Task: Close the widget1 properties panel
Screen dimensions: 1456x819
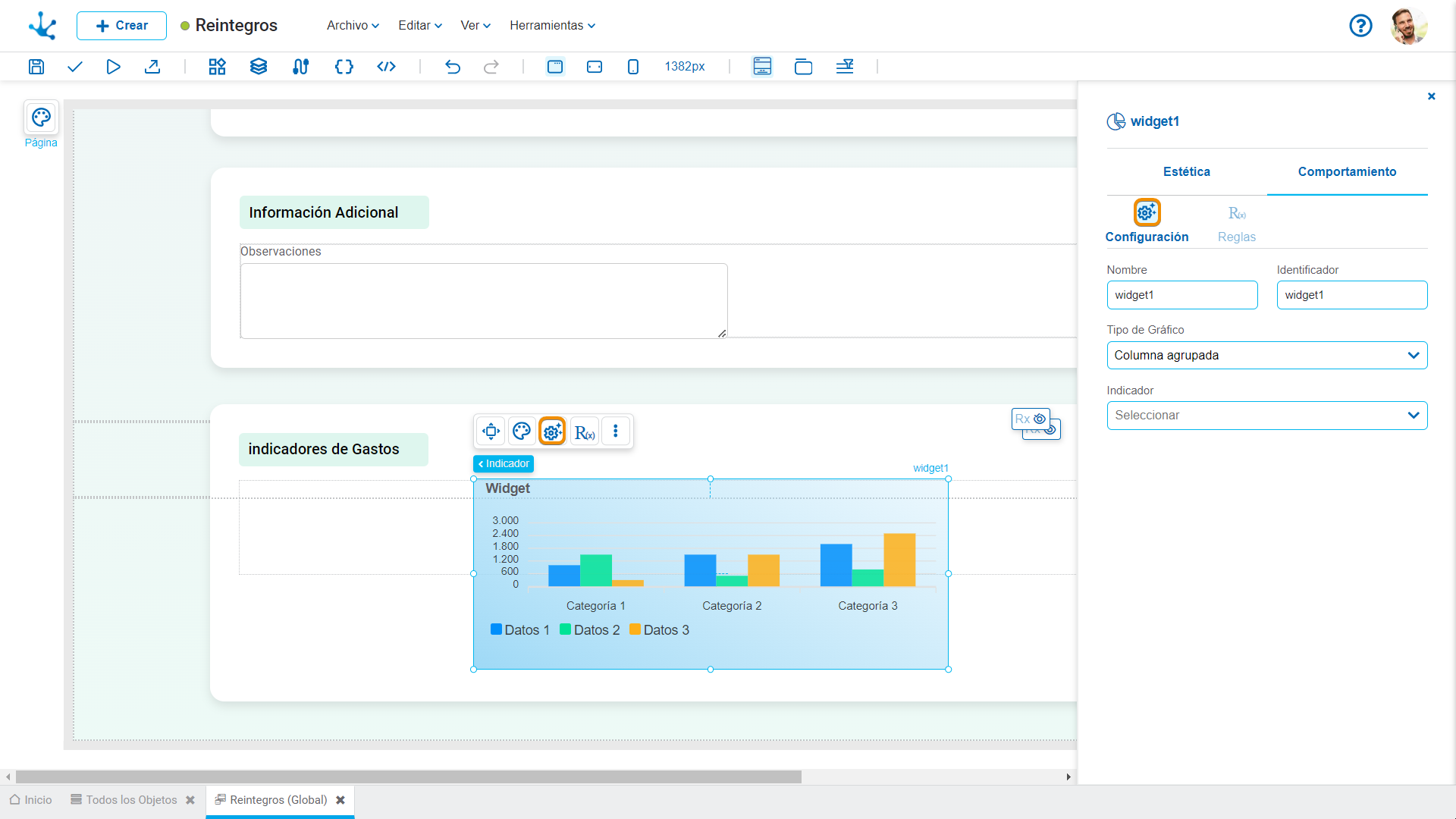Action: [x=1432, y=96]
